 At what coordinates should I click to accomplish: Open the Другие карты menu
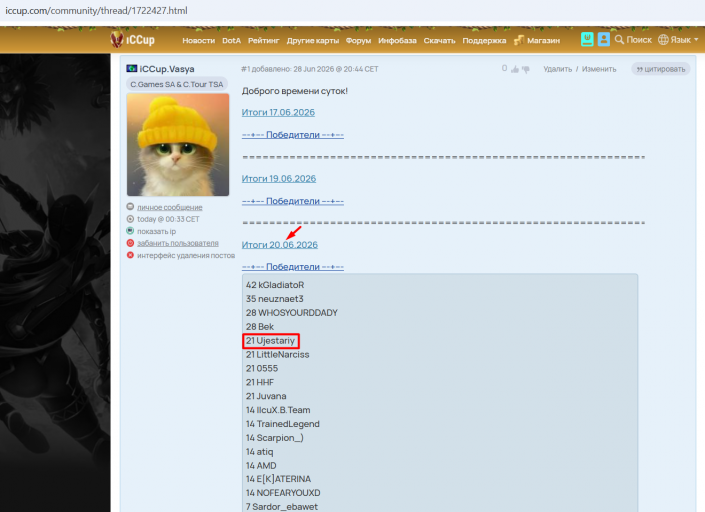312,40
